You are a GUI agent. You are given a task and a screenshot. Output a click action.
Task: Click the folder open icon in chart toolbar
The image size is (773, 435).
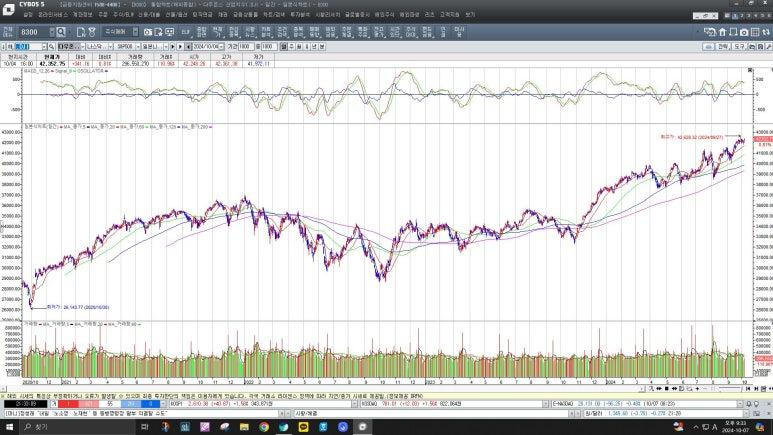tap(752, 47)
